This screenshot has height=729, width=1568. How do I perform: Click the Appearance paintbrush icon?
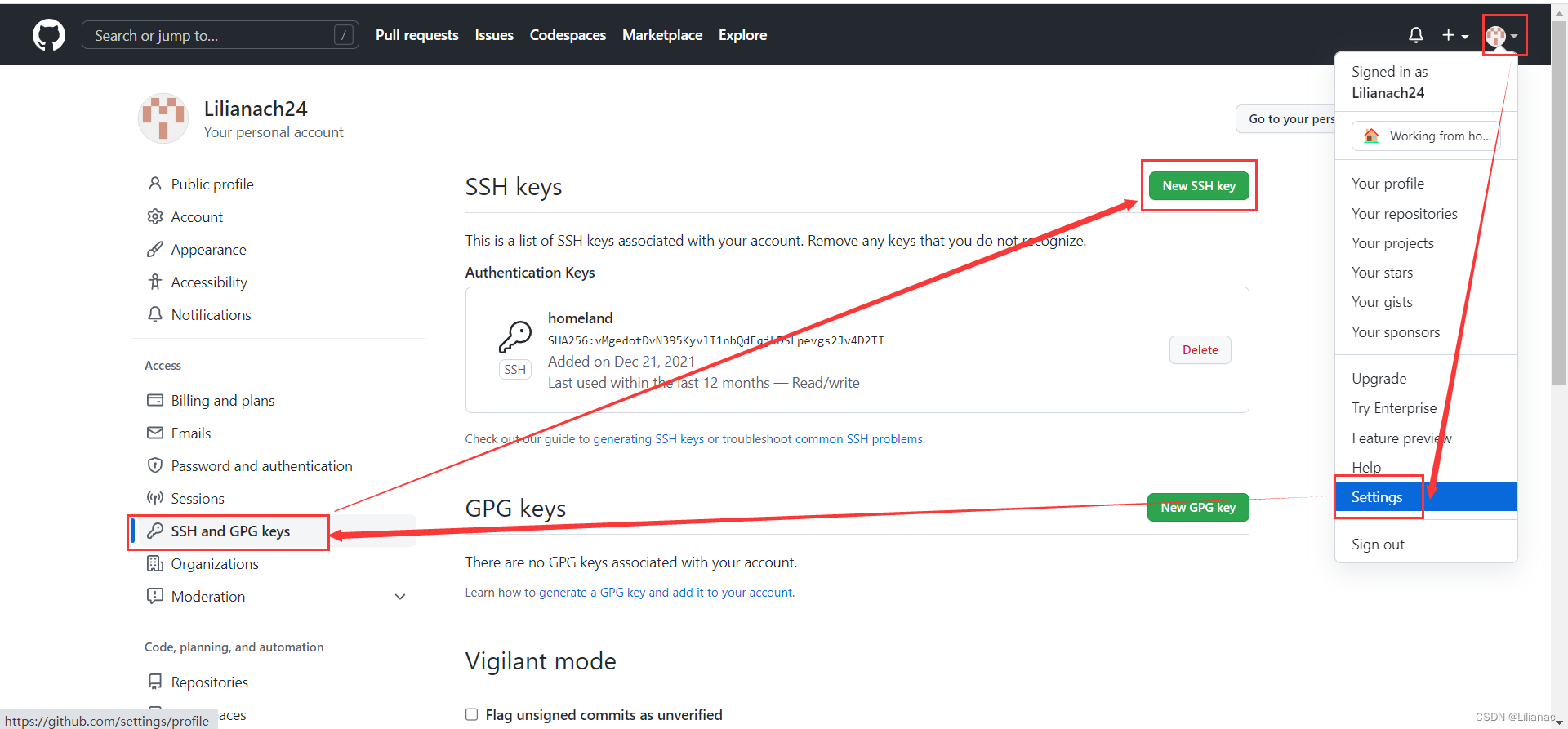(155, 249)
